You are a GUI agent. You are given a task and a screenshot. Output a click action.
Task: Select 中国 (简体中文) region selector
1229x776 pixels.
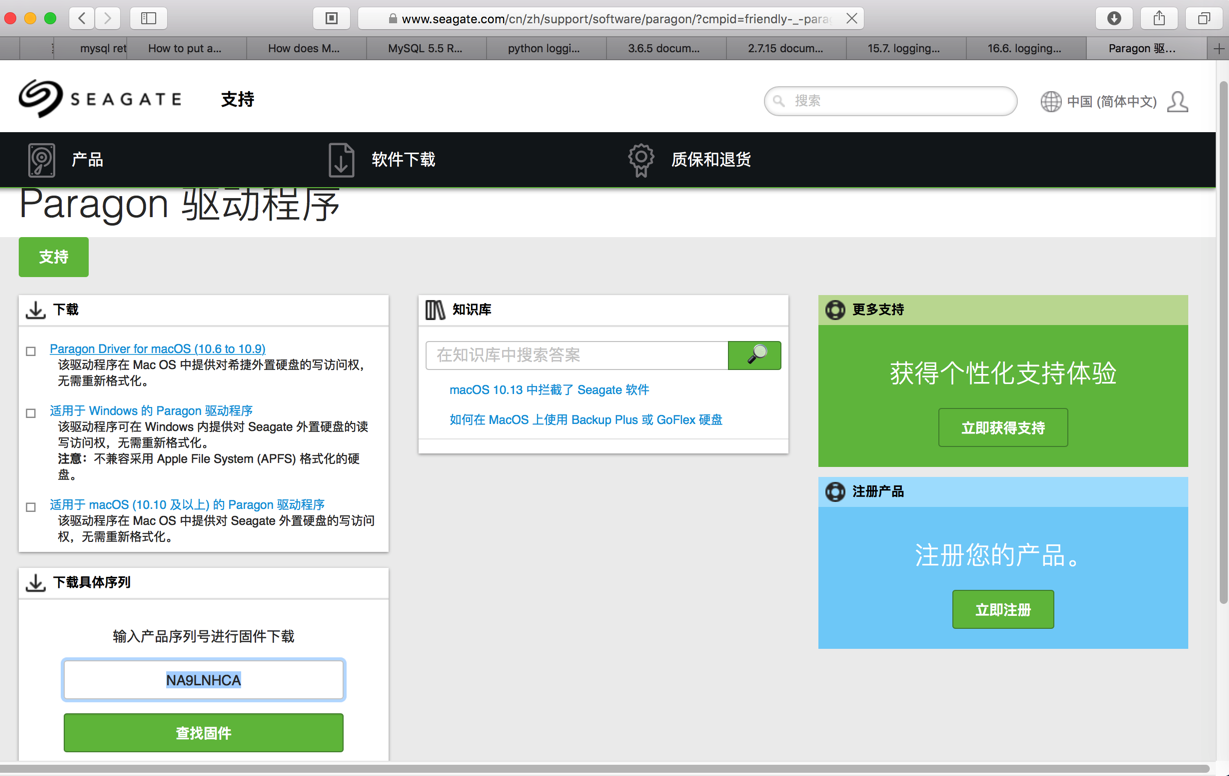coord(1111,101)
